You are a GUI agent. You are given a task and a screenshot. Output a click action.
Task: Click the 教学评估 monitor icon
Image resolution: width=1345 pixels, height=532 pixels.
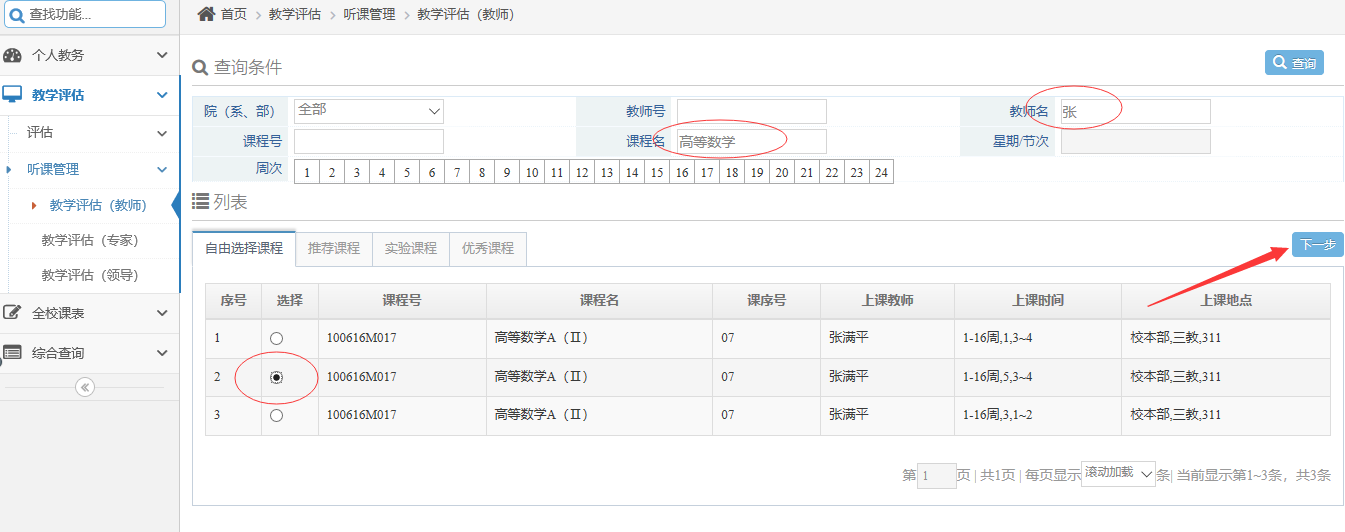13,95
